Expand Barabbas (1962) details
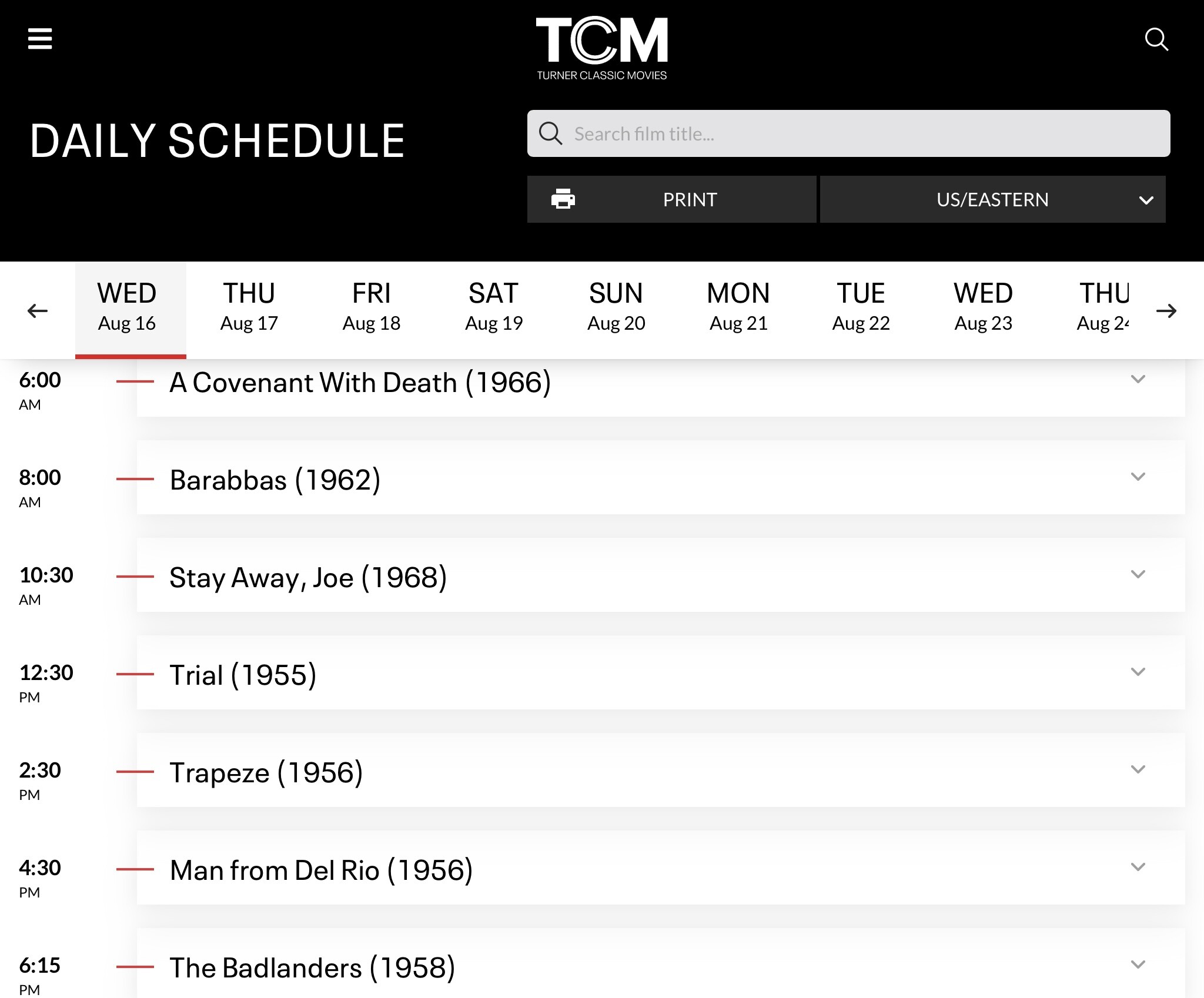Image resolution: width=1204 pixels, height=998 pixels. pyautogui.click(x=1138, y=477)
